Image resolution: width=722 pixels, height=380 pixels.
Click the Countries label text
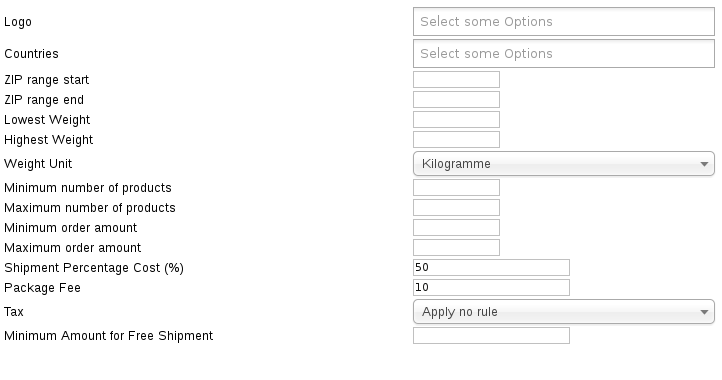coord(31,54)
